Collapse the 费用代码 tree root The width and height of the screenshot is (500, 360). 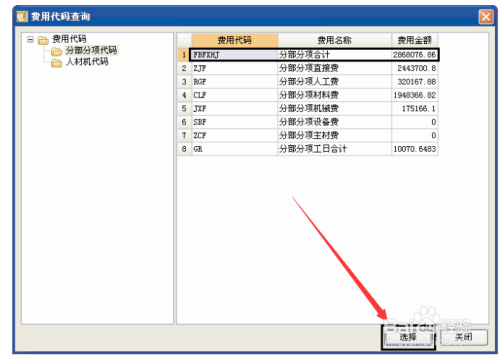(30, 39)
